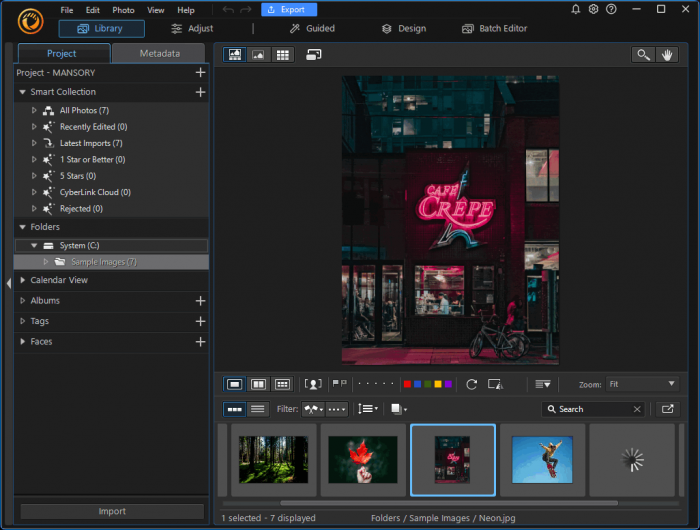700x530 pixels.
Task: Open the Zoom dropdown set to Fit
Action: coord(643,384)
